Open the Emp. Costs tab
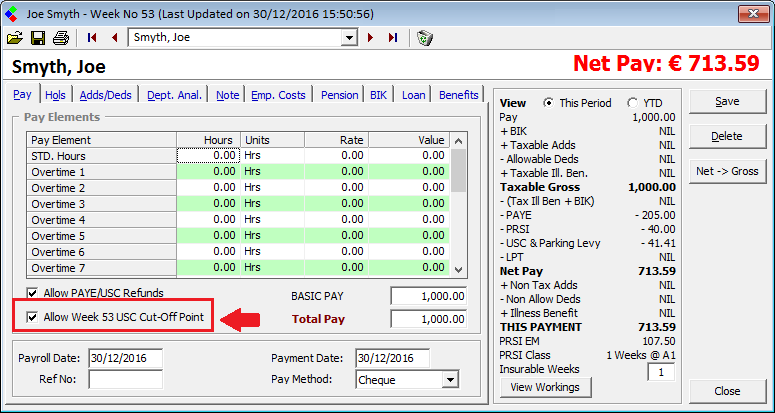 coord(280,95)
